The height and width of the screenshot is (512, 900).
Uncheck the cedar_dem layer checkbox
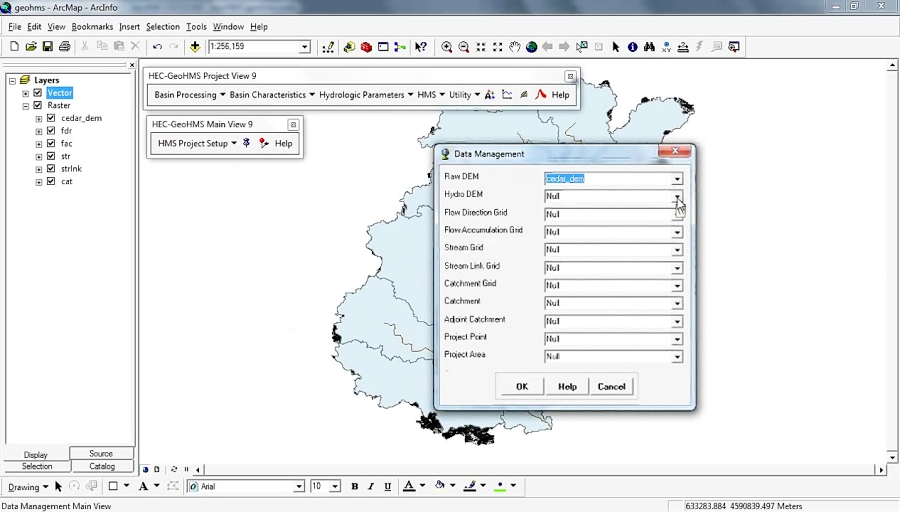(x=51, y=118)
